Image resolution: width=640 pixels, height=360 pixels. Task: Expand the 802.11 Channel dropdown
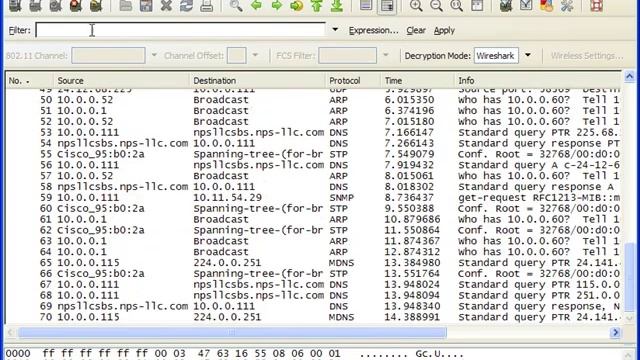point(154,55)
